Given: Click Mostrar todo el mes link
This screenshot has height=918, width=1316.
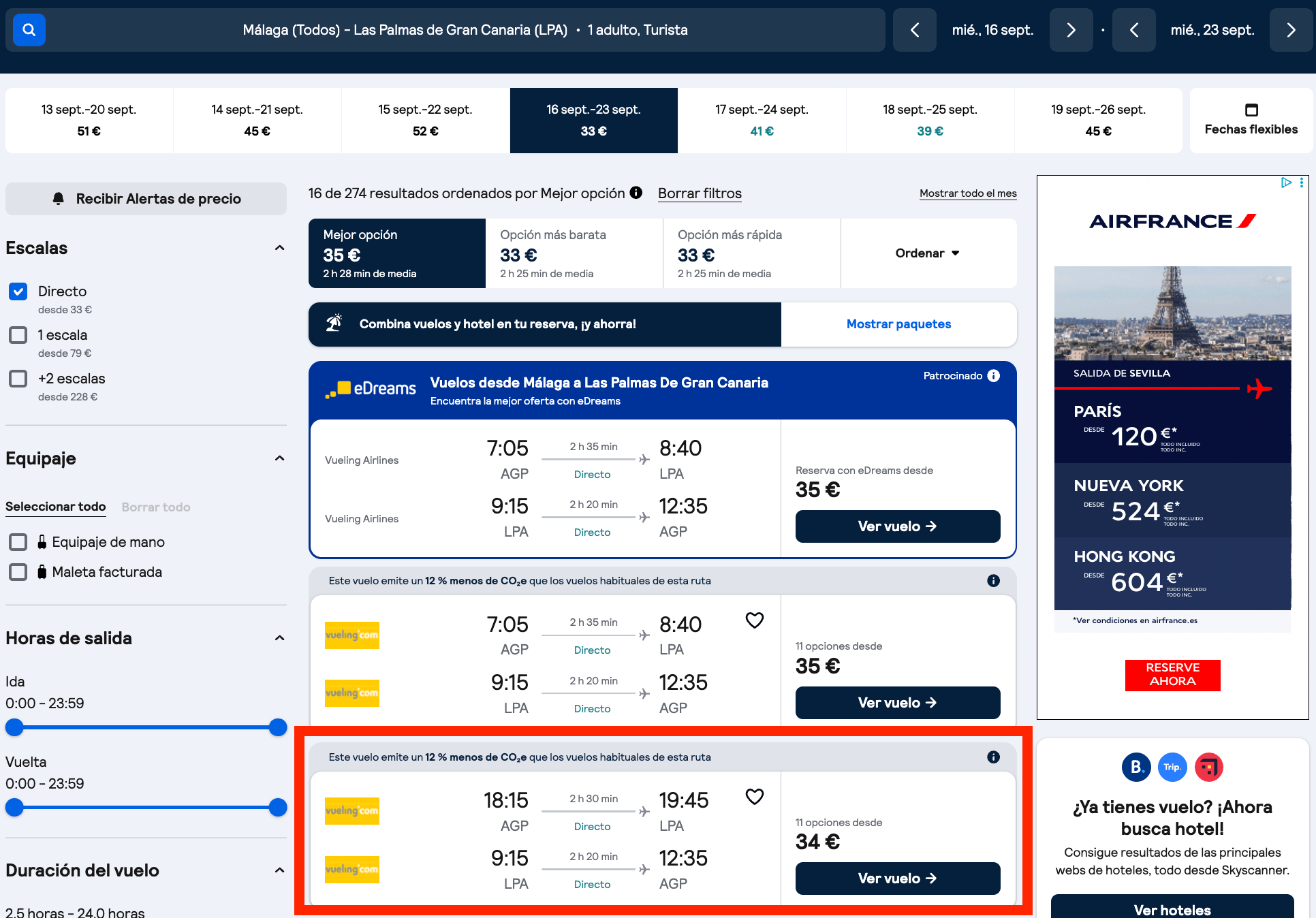Looking at the screenshot, I should tap(968, 193).
